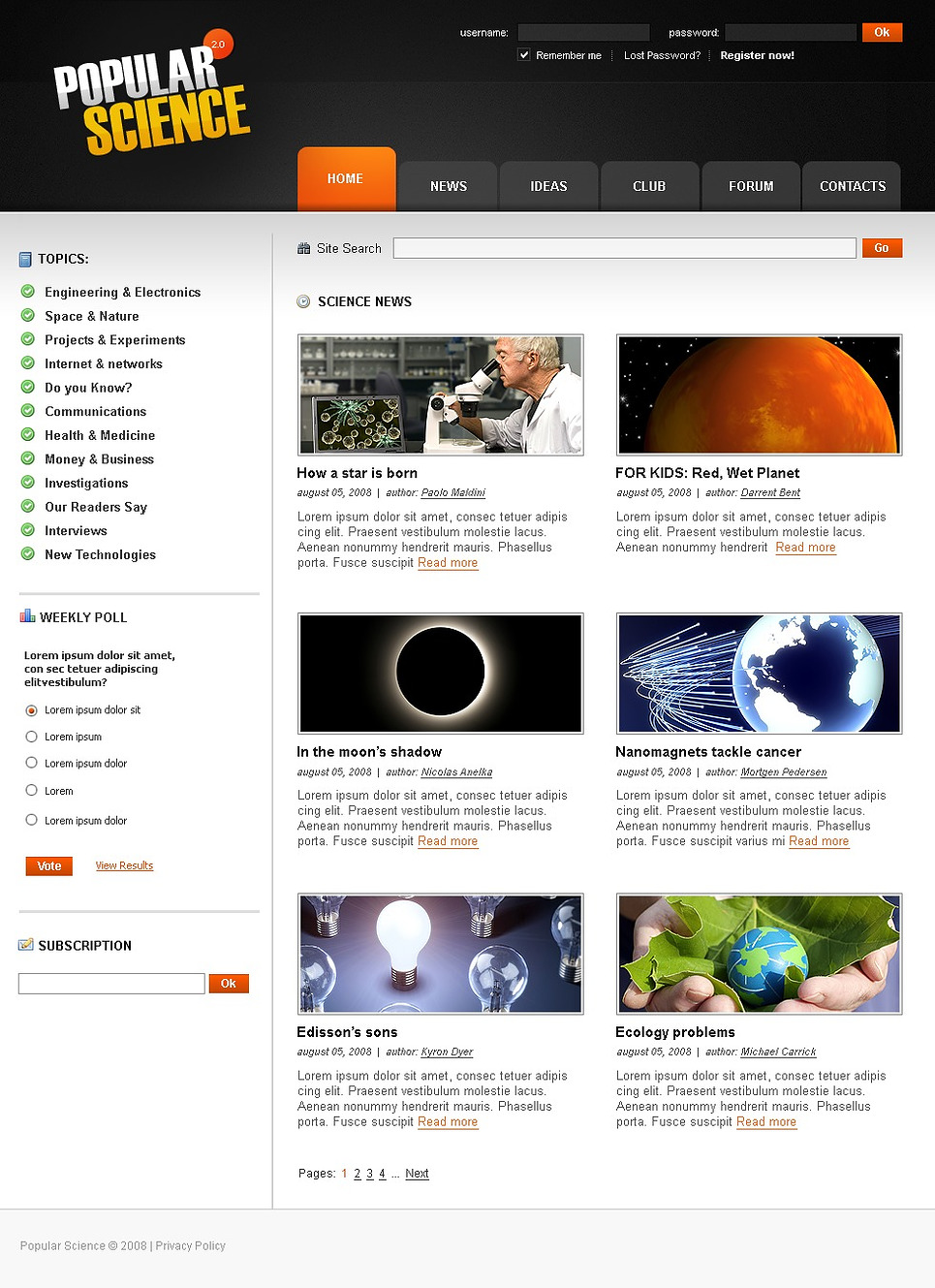Click the Site Search icon
Viewport: 935px width, 1288px height.
(303, 248)
